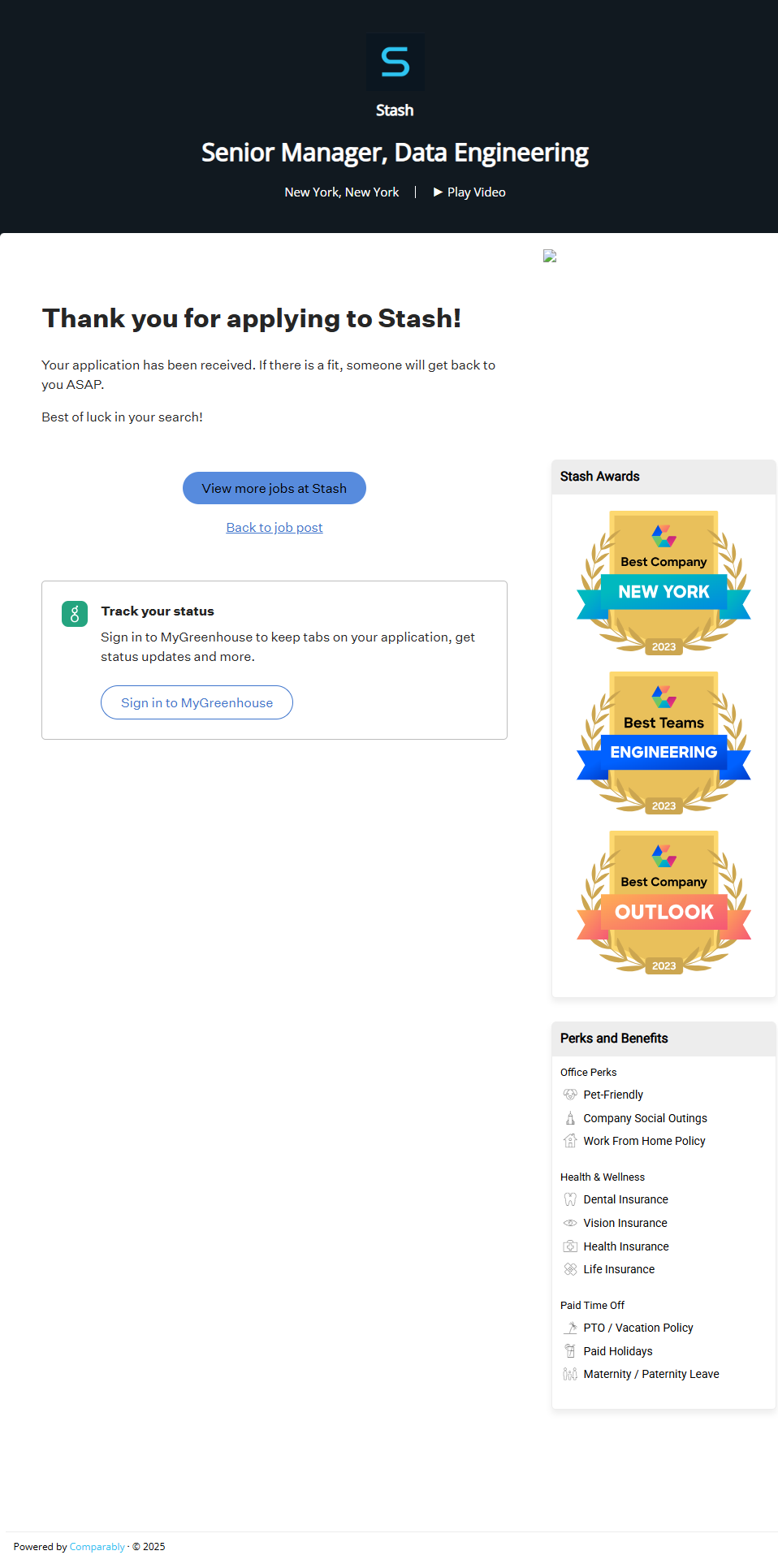Select the Best Company Outlook badge

(663, 902)
